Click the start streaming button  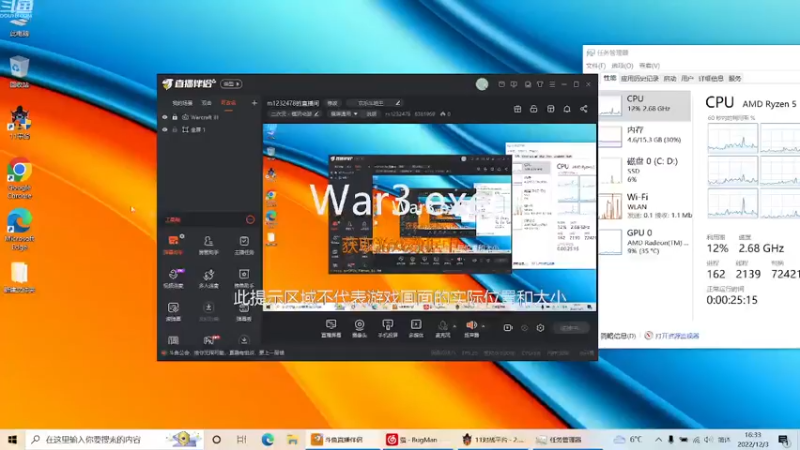570,328
